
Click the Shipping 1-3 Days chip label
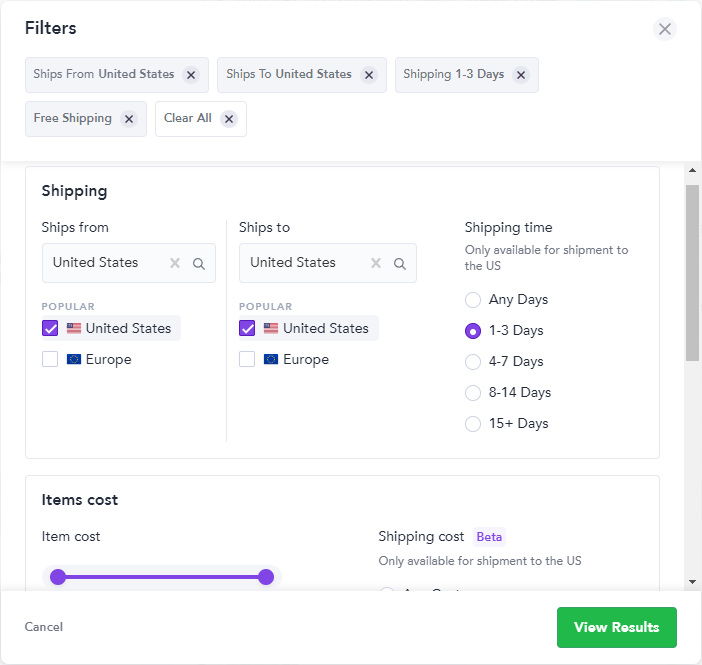pos(454,74)
